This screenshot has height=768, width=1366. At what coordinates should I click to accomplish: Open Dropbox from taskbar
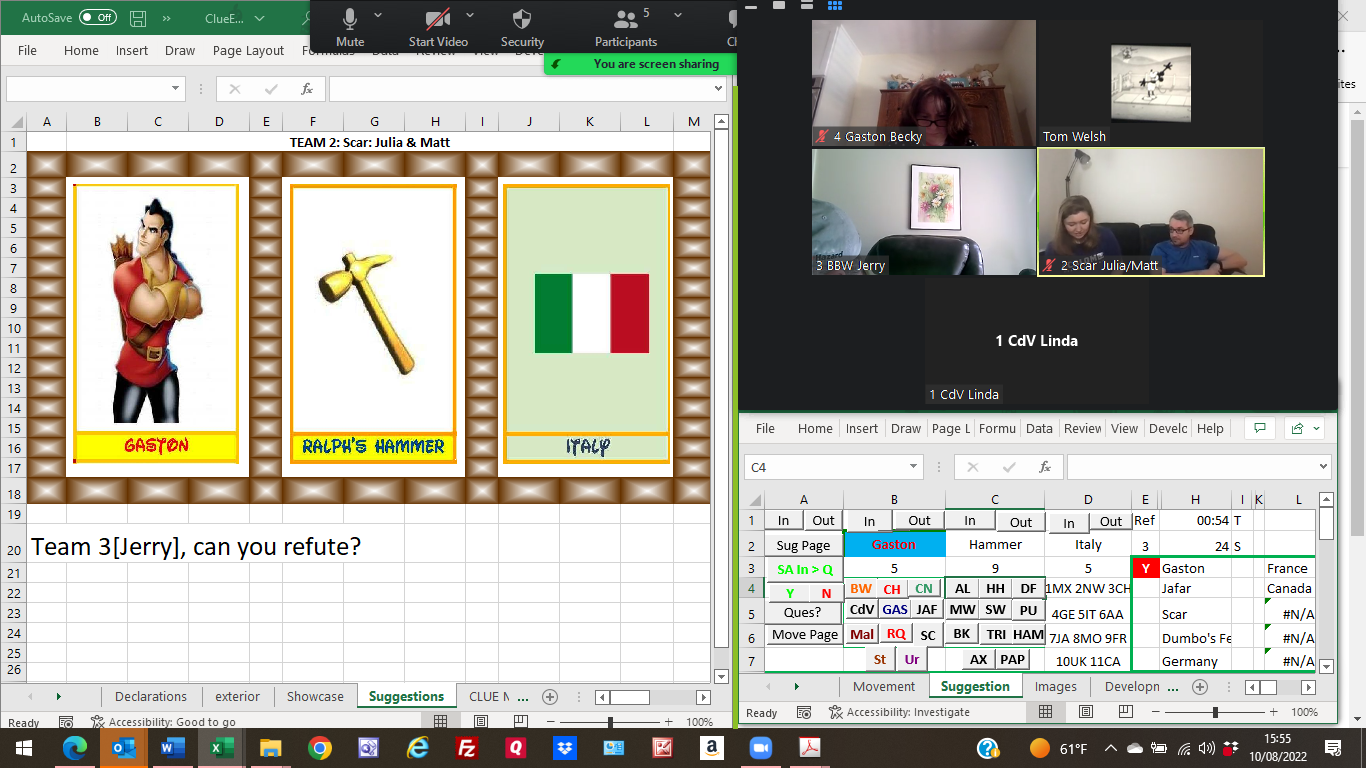click(564, 747)
